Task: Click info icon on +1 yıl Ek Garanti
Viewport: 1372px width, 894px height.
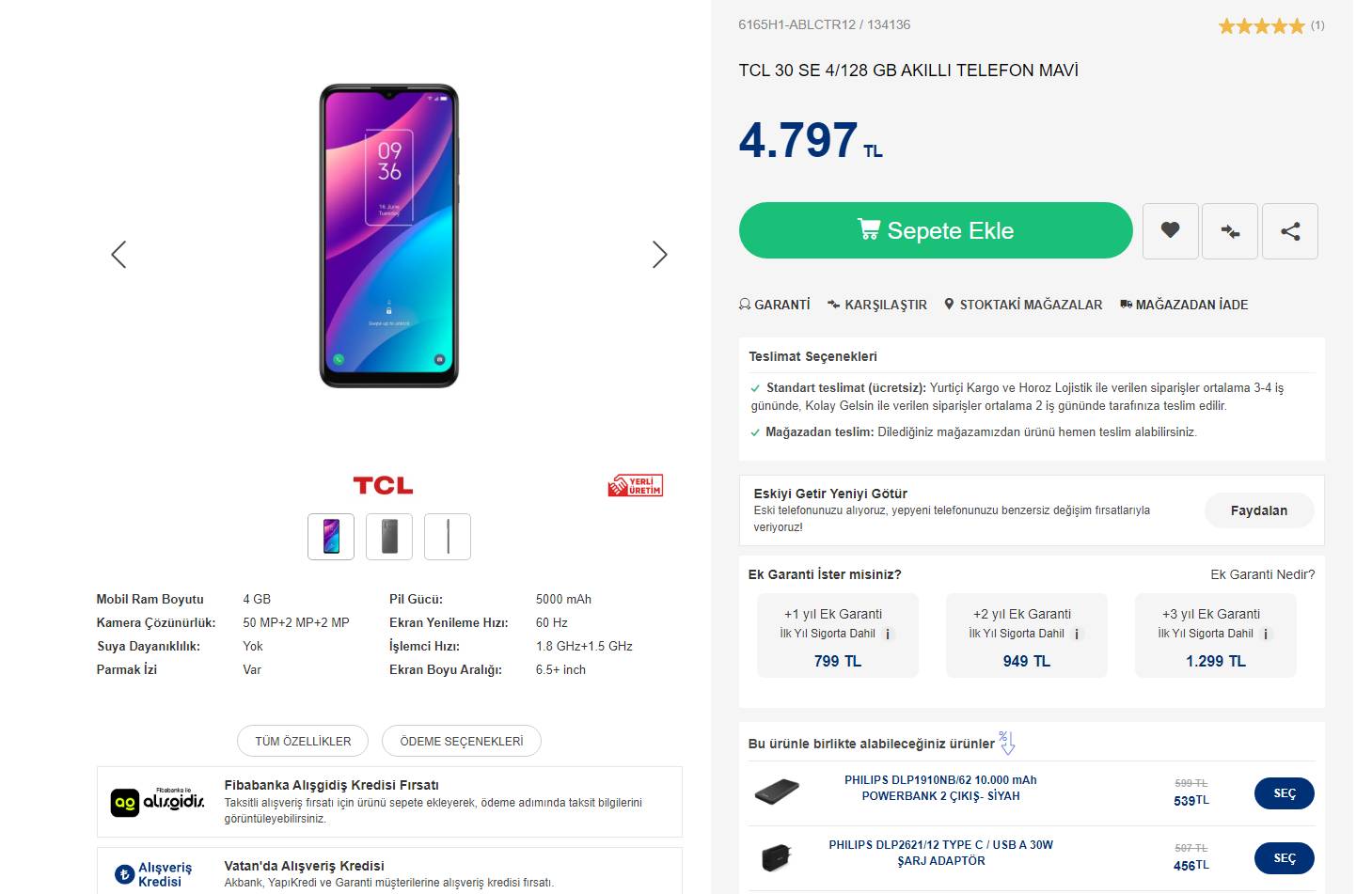Action: 888,635
